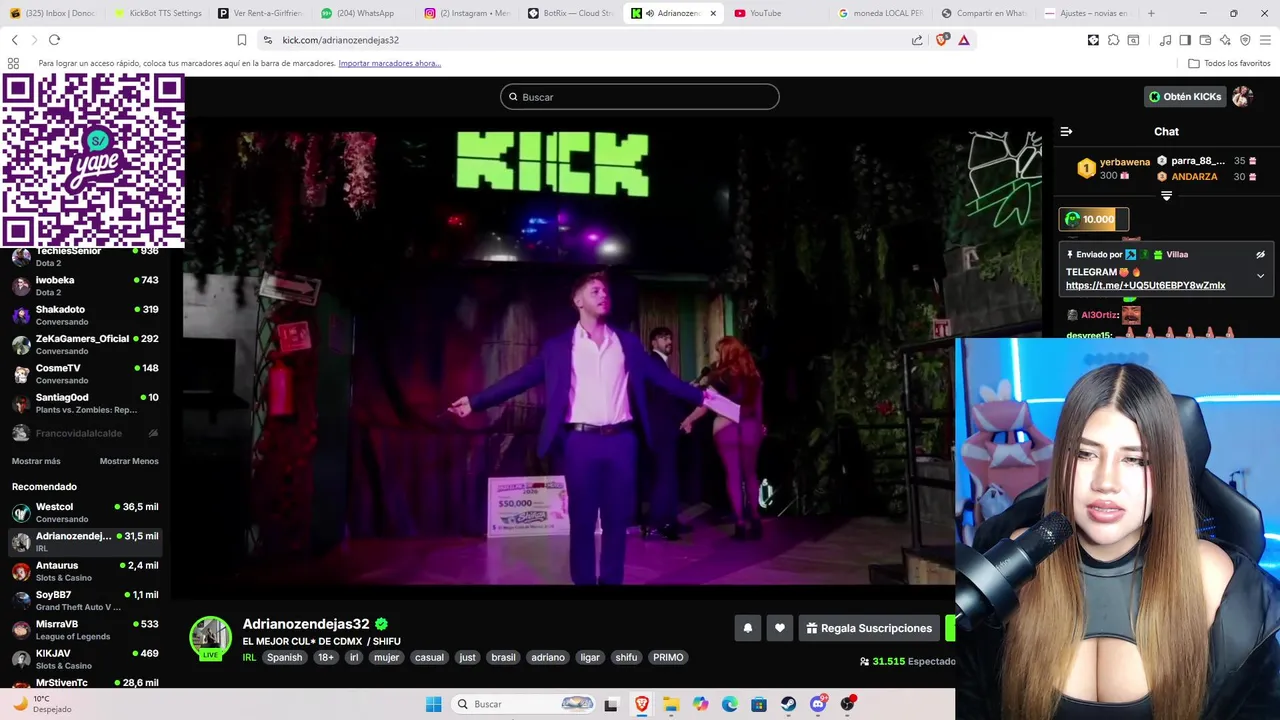Open CosmeTV followed channel

click(85, 373)
